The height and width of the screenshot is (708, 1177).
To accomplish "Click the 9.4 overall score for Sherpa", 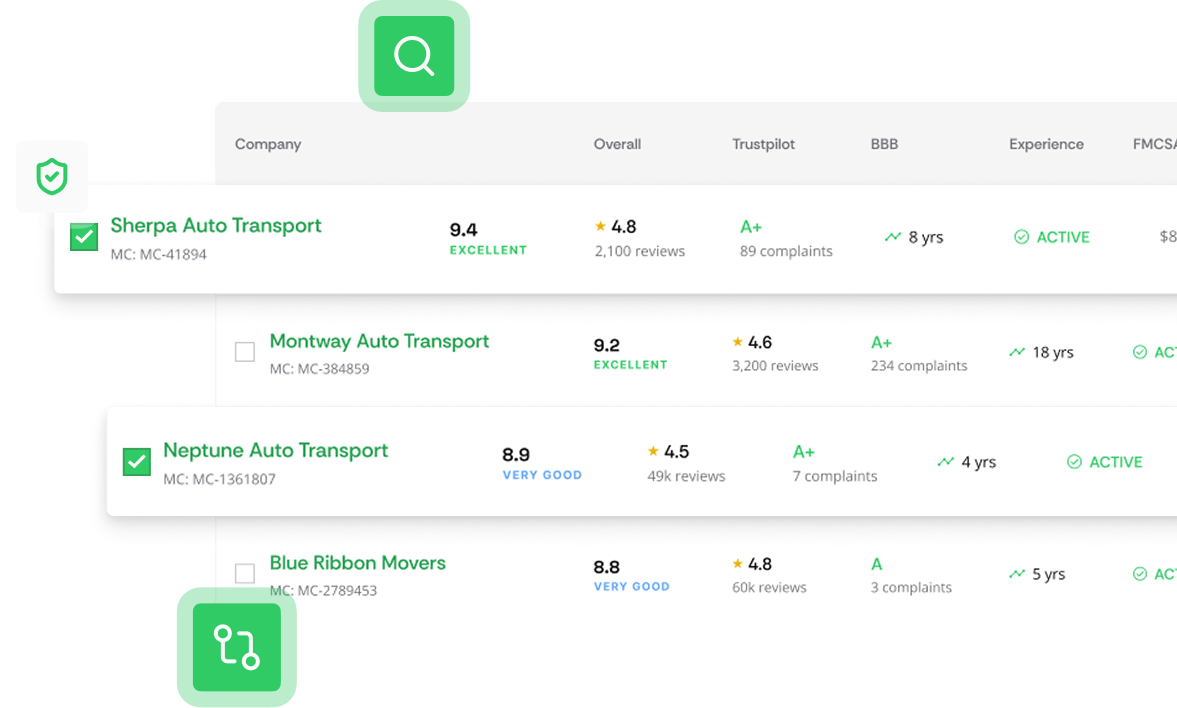I will click(463, 229).
